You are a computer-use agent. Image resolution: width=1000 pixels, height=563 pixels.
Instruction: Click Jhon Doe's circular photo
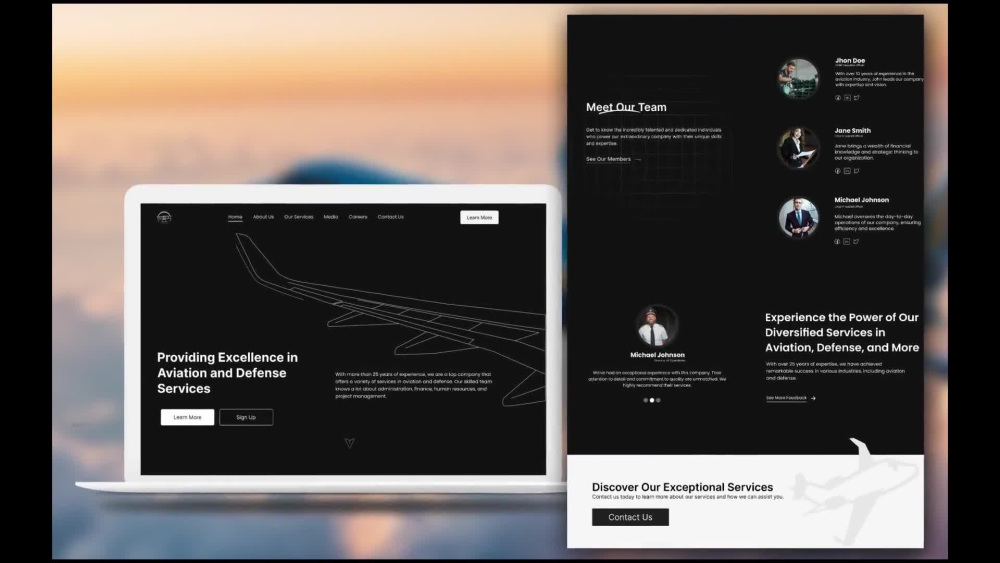[x=798, y=78]
